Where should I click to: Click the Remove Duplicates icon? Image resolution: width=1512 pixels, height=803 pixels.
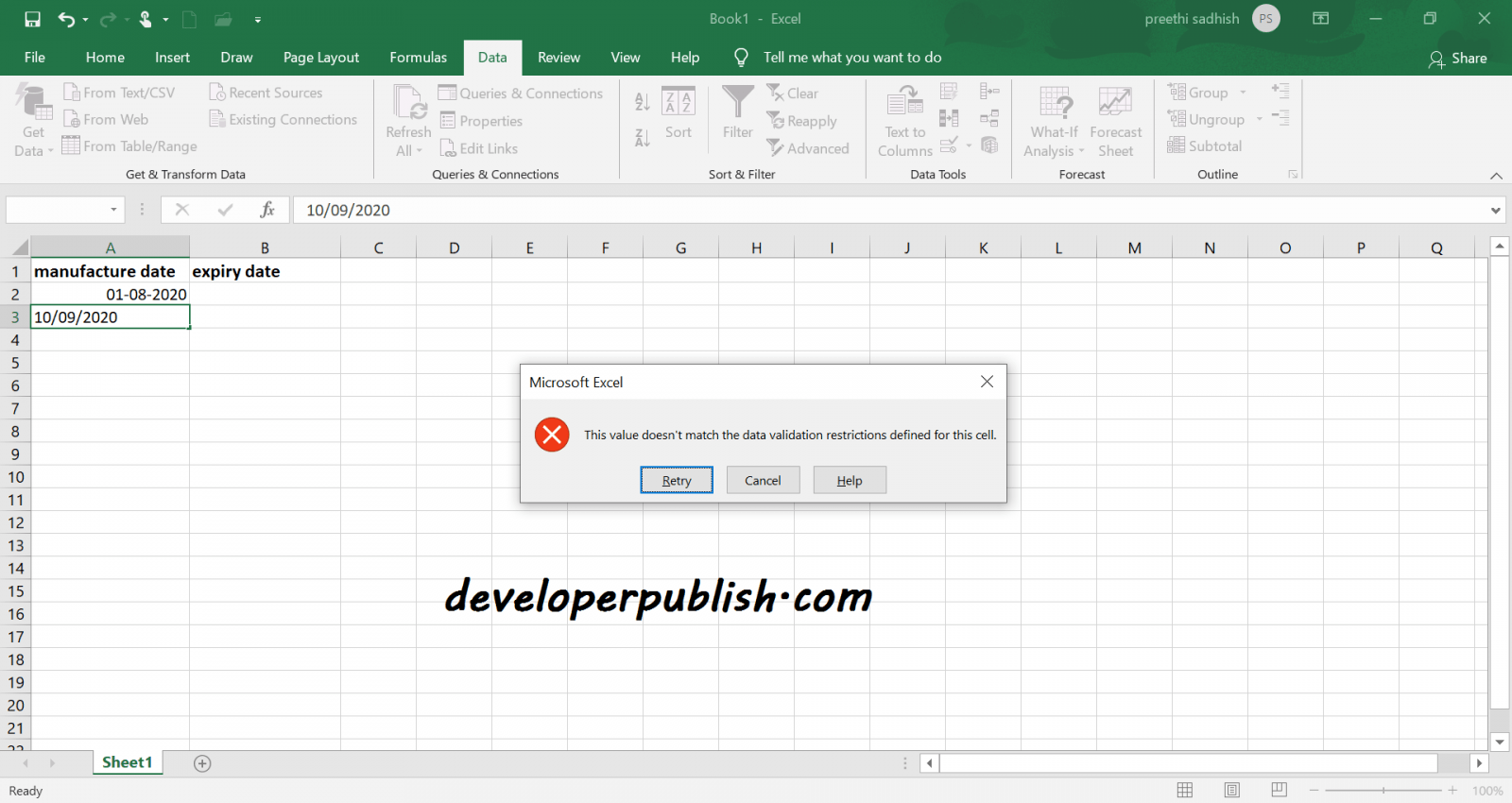pos(949,118)
